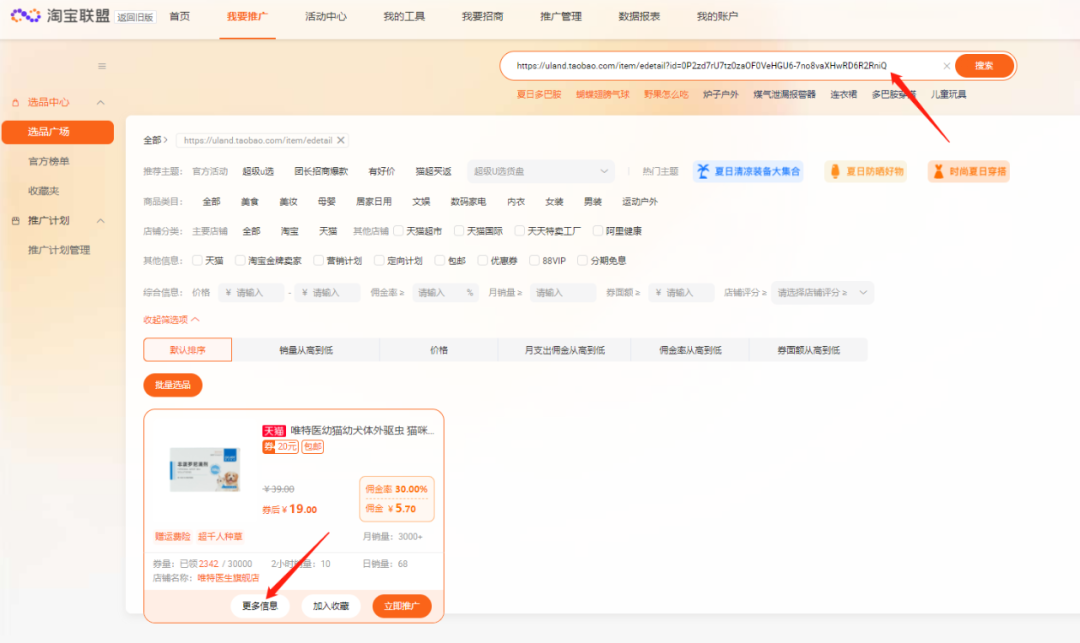
Task: Open the 店铺评分 dropdown
Action: pos(822,293)
